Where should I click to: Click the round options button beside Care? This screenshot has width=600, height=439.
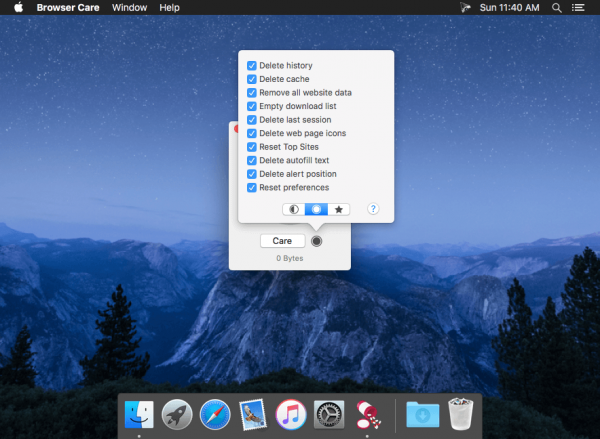click(316, 241)
